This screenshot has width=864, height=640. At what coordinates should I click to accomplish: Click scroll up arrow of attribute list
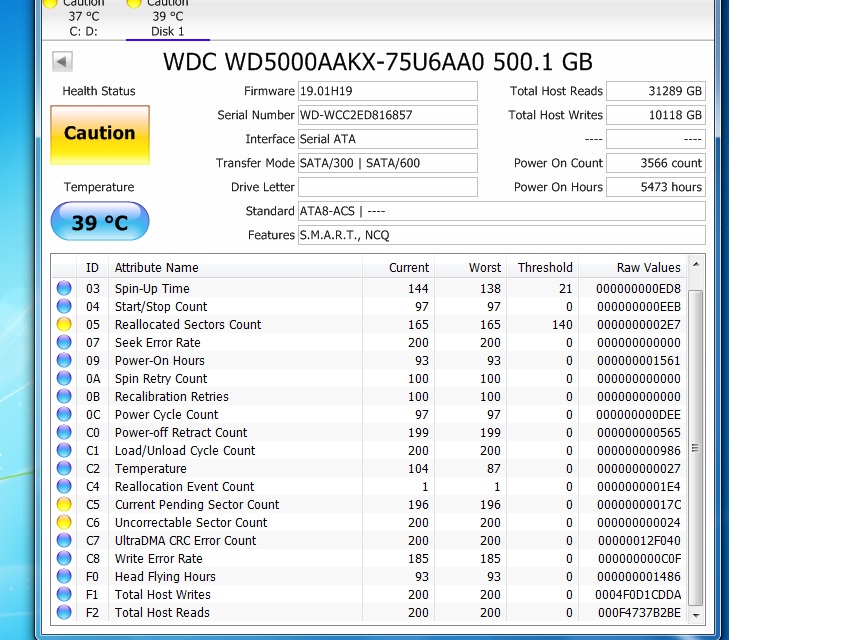696,265
